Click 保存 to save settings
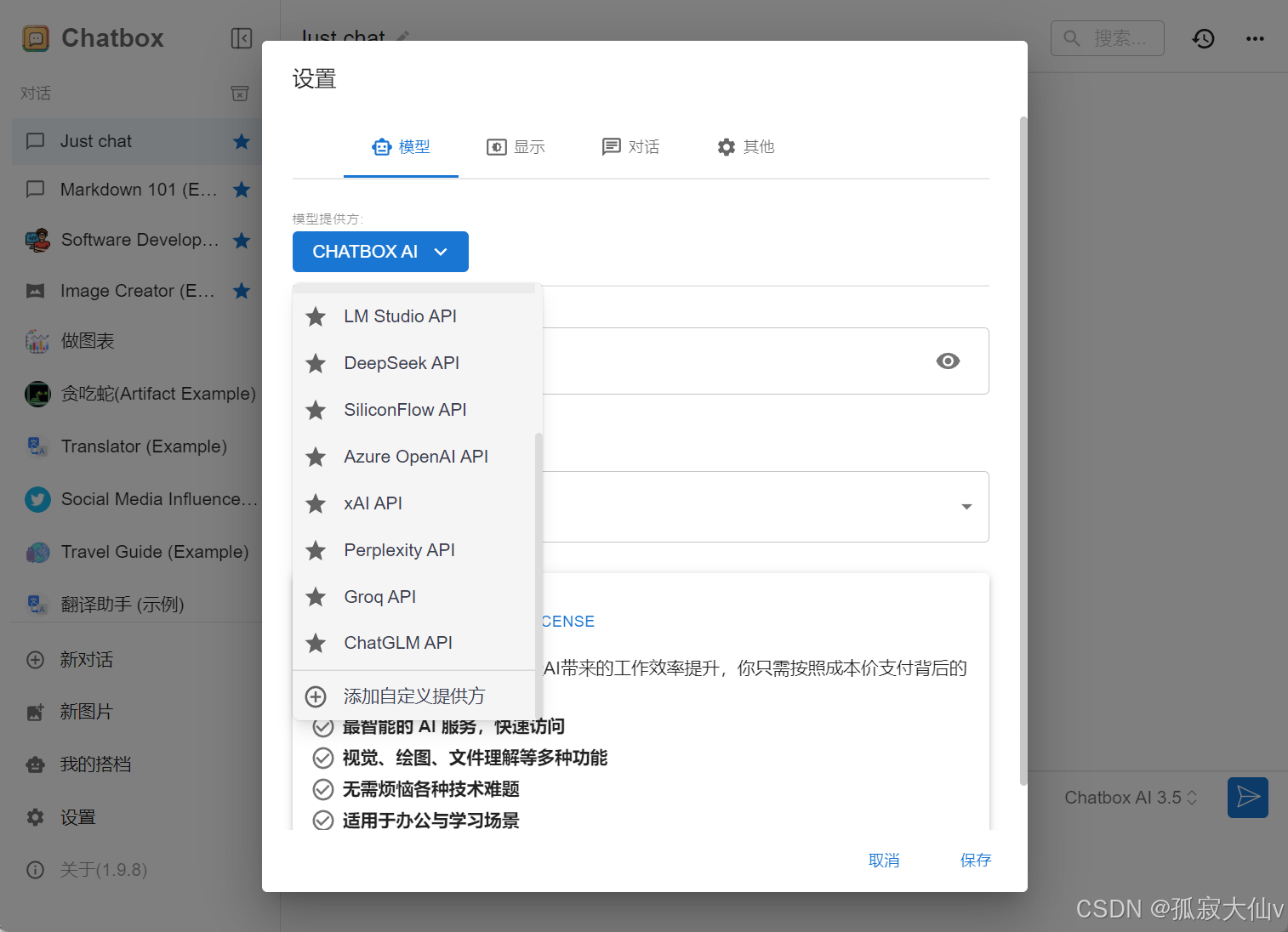This screenshot has height=932, width=1288. [x=976, y=861]
